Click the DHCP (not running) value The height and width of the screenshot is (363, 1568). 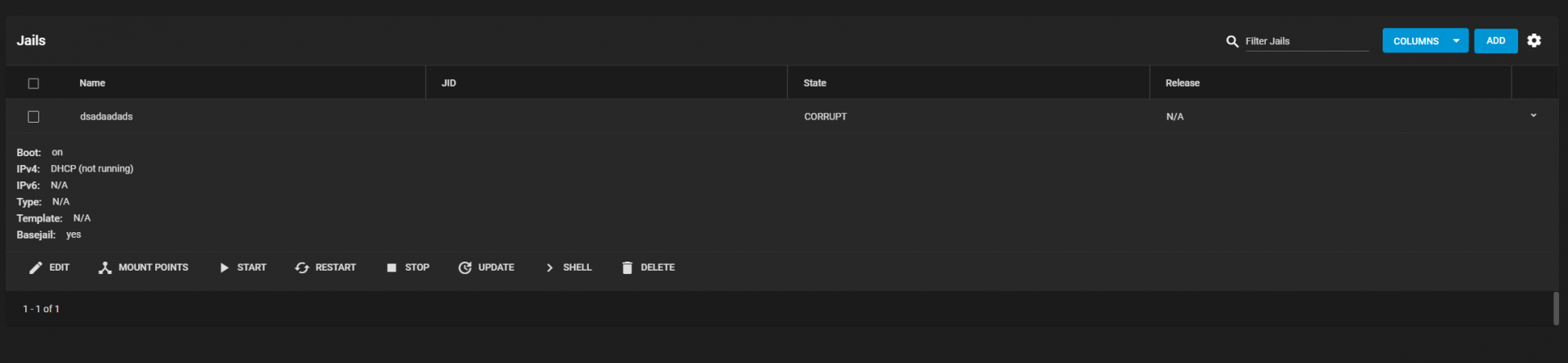click(x=92, y=169)
